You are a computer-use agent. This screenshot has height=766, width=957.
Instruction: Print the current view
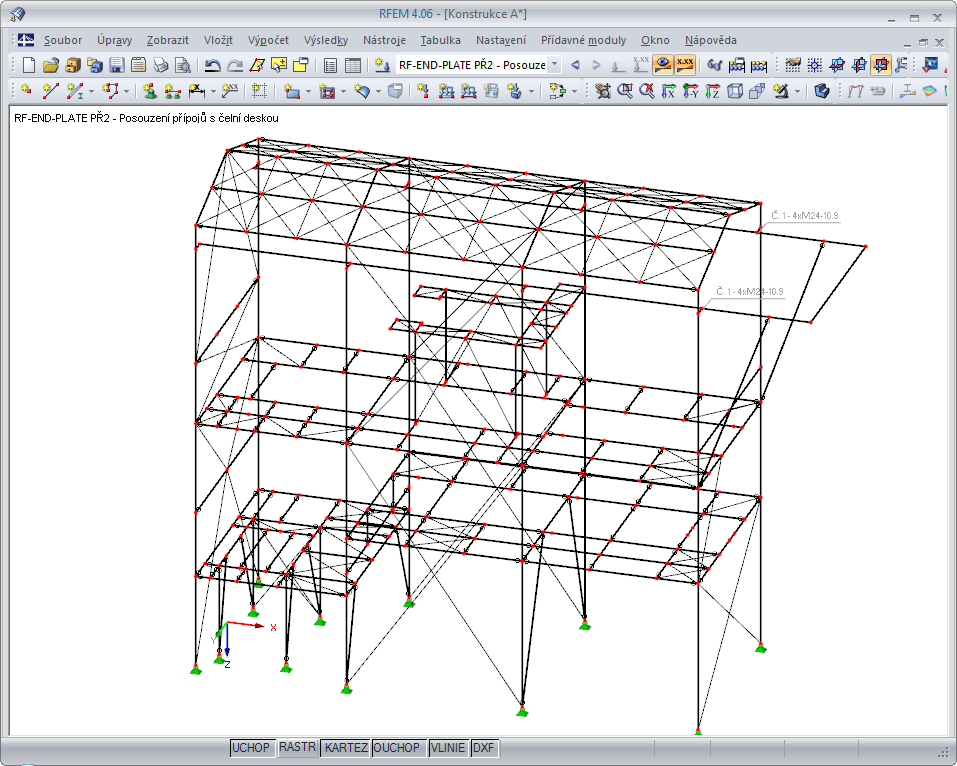(x=160, y=65)
